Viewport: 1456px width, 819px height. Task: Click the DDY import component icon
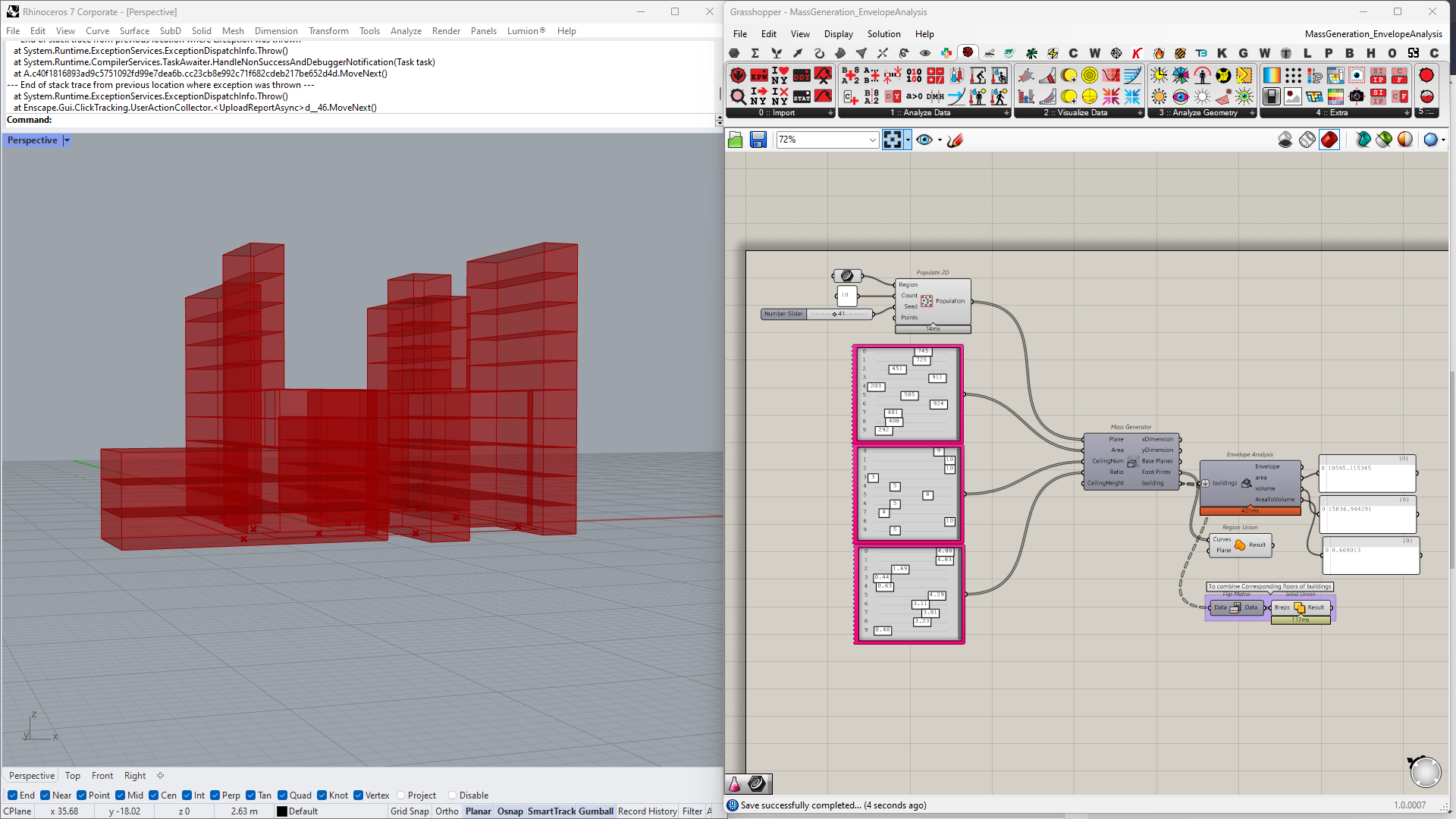click(802, 75)
